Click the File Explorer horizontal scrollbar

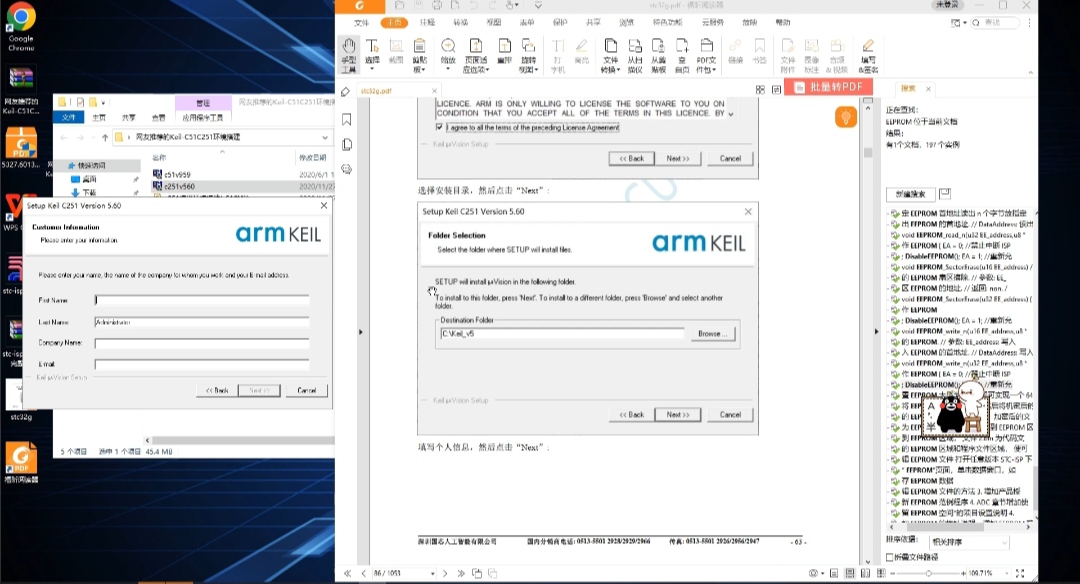click(x=241, y=440)
